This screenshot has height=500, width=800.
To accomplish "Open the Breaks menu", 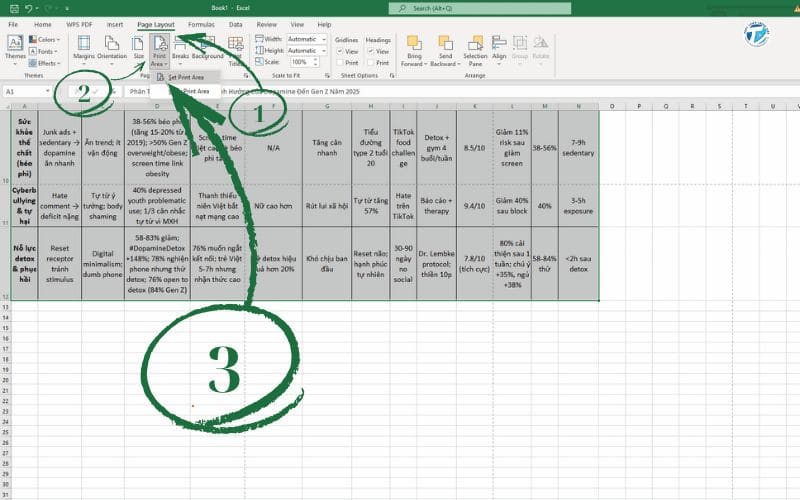I will (180, 50).
